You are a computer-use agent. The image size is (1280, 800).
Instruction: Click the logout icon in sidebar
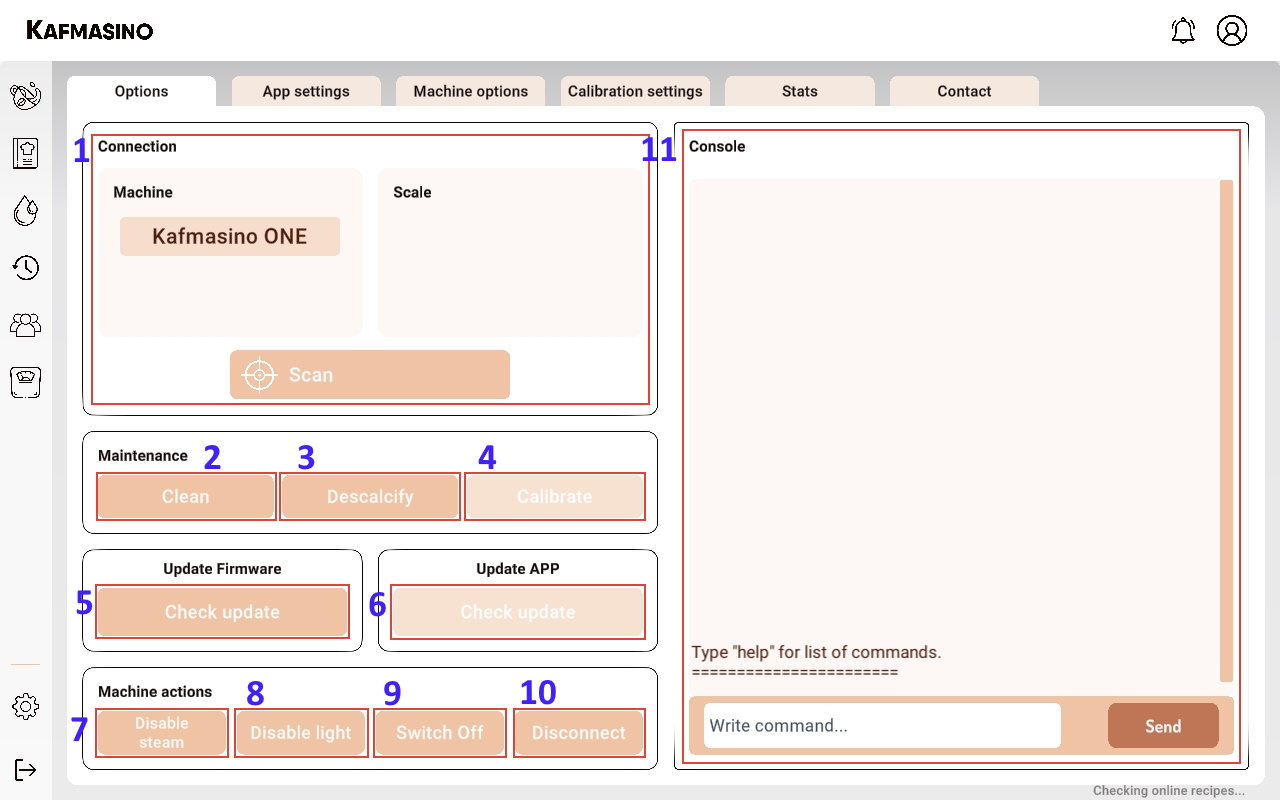[26, 769]
